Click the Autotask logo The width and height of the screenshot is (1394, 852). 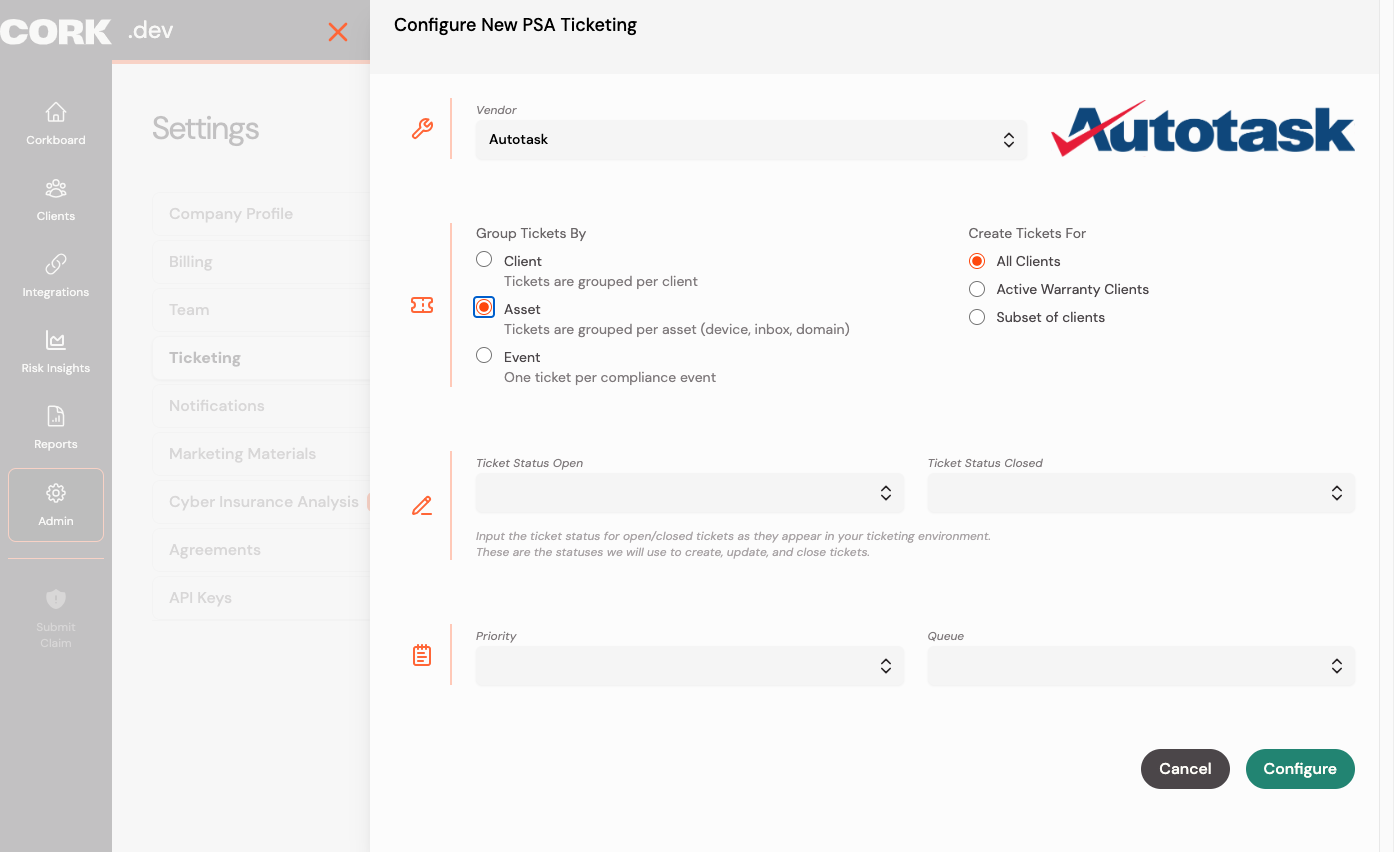pos(1202,130)
